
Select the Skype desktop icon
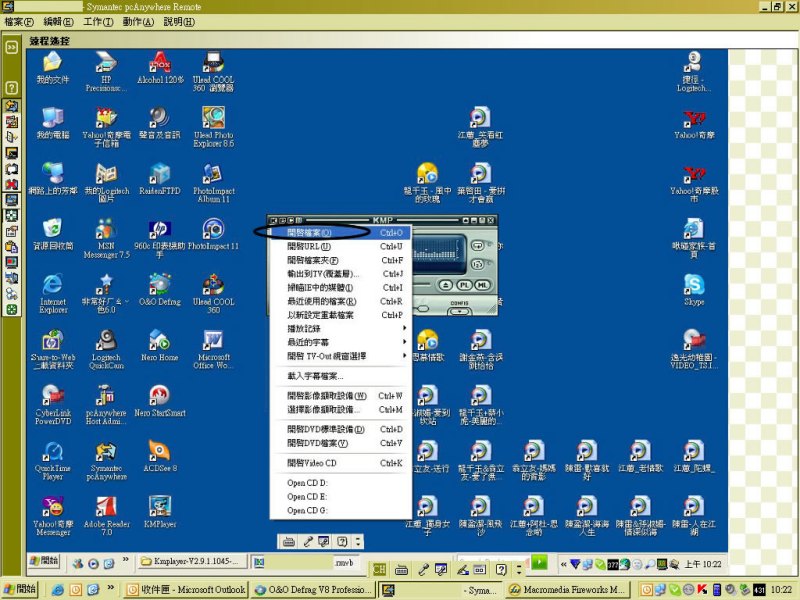tap(694, 289)
